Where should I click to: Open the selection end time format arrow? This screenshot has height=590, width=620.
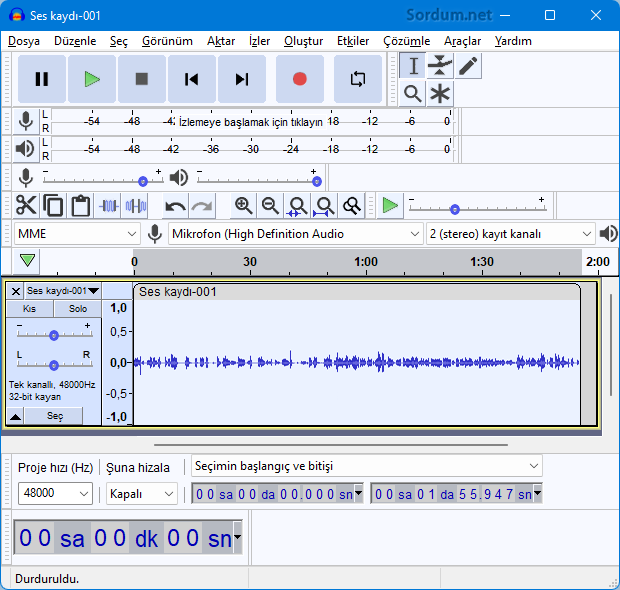(537, 493)
